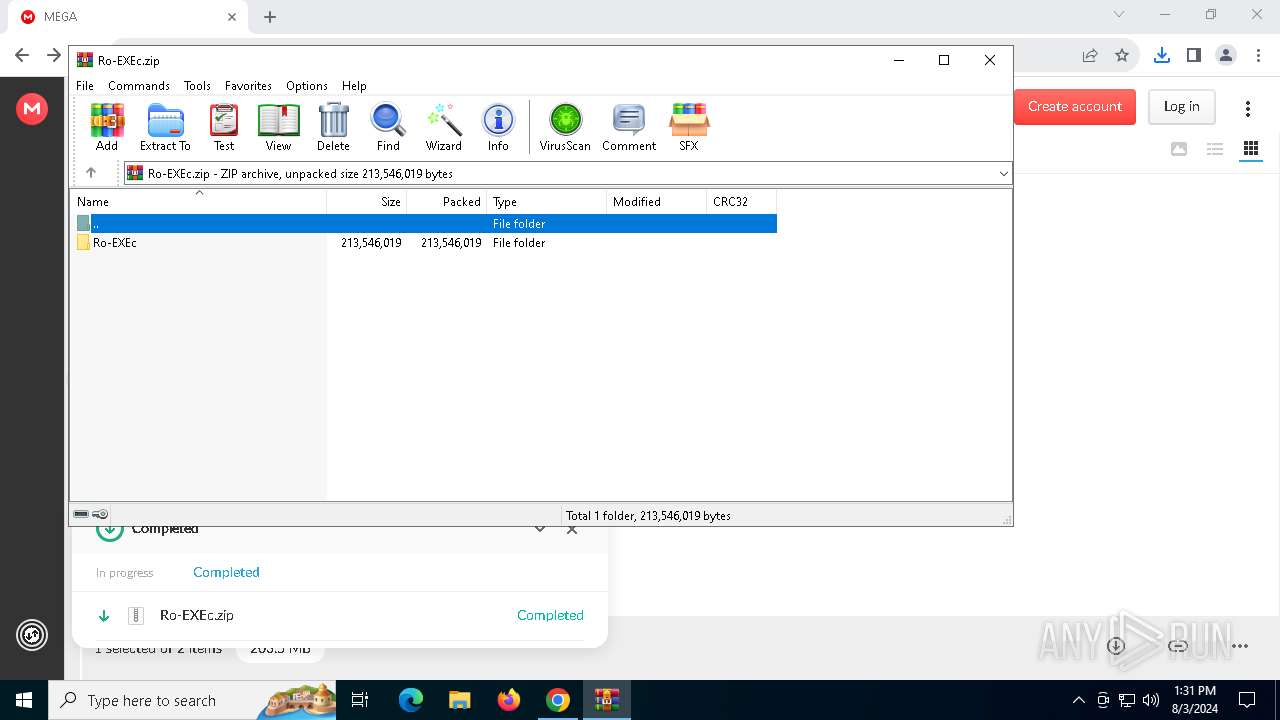Click the Delete trash icon
This screenshot has width=1280, height=720.
click(333, 128)
